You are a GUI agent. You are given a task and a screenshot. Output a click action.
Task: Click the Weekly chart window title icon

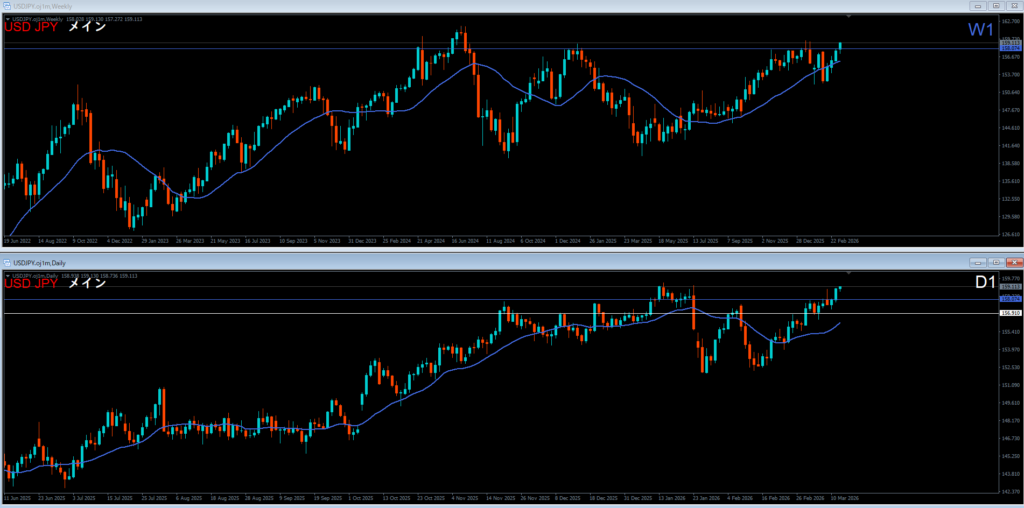(6, 6)
